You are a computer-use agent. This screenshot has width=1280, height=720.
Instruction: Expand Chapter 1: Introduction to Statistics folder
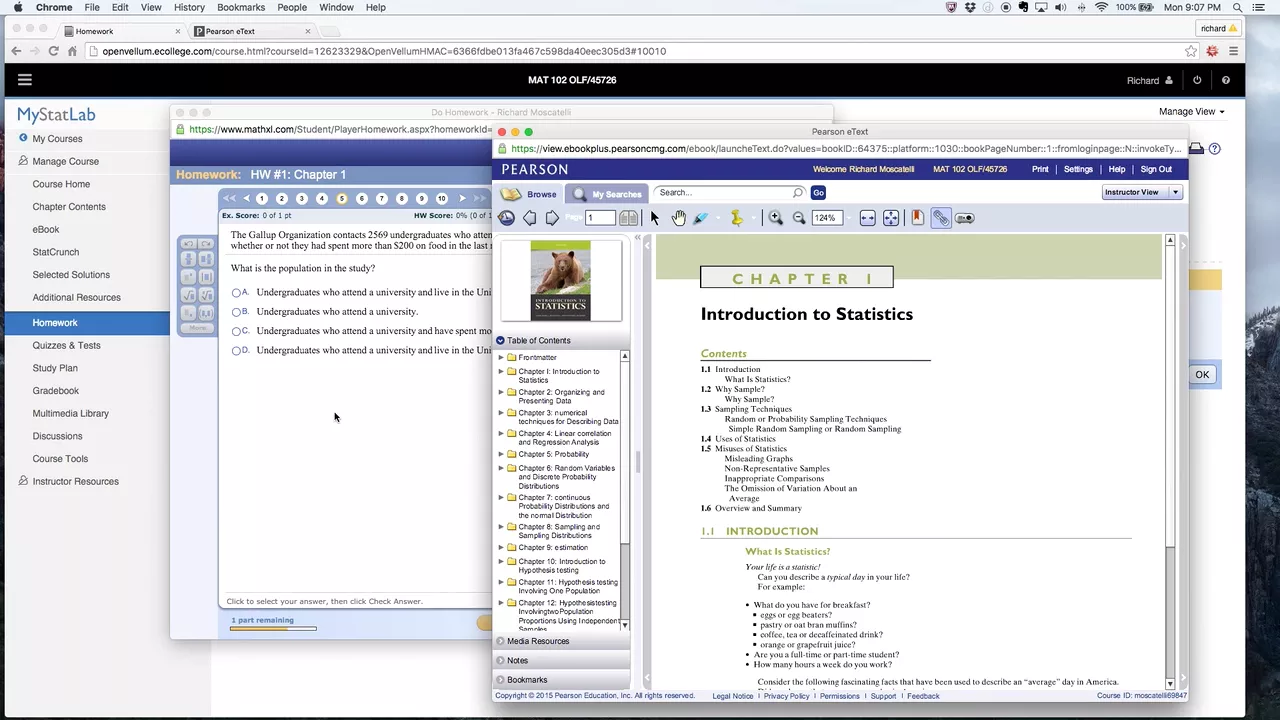pos(501,371)
